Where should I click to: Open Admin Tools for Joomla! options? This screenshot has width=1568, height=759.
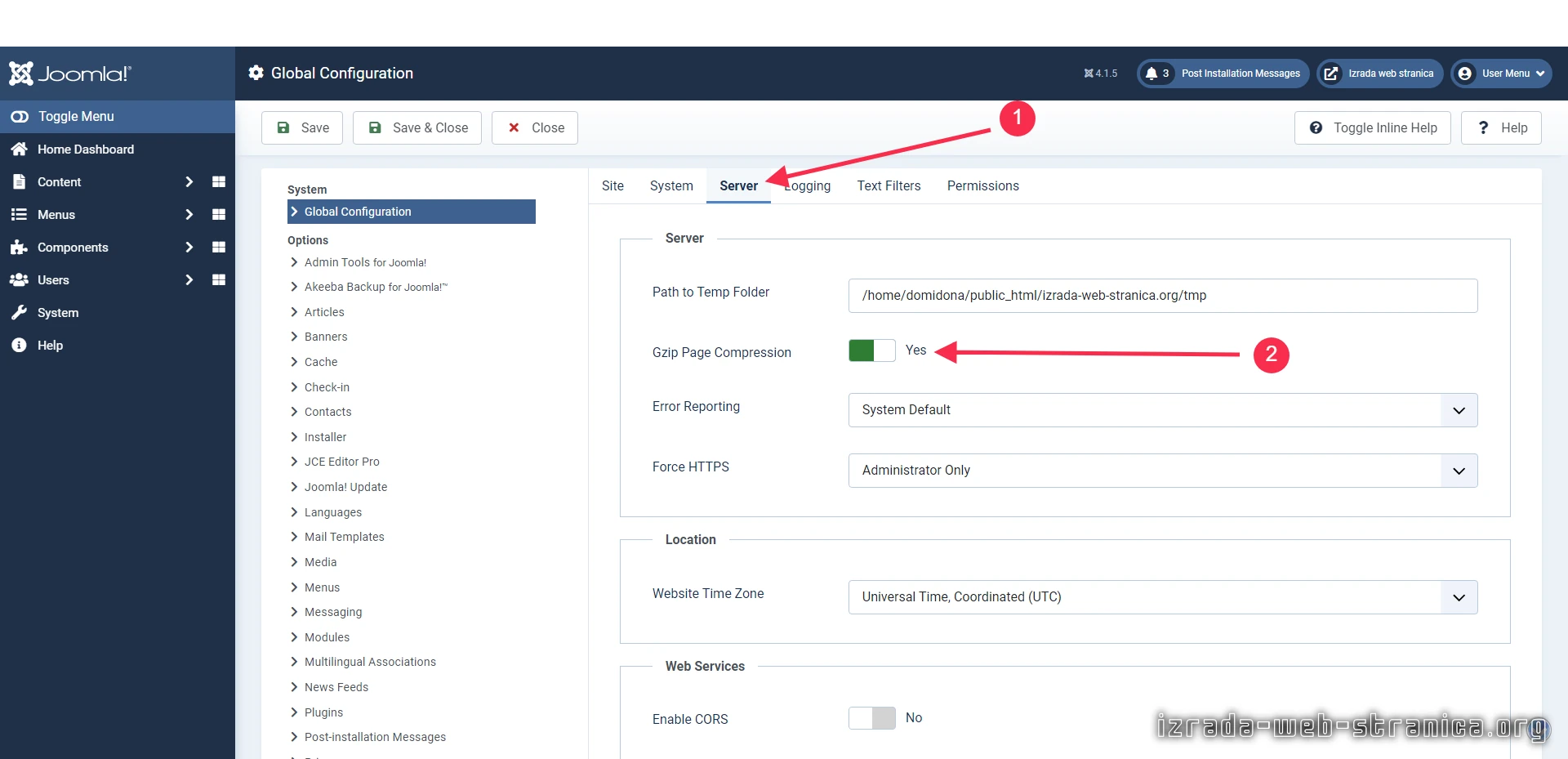(365, 262)
